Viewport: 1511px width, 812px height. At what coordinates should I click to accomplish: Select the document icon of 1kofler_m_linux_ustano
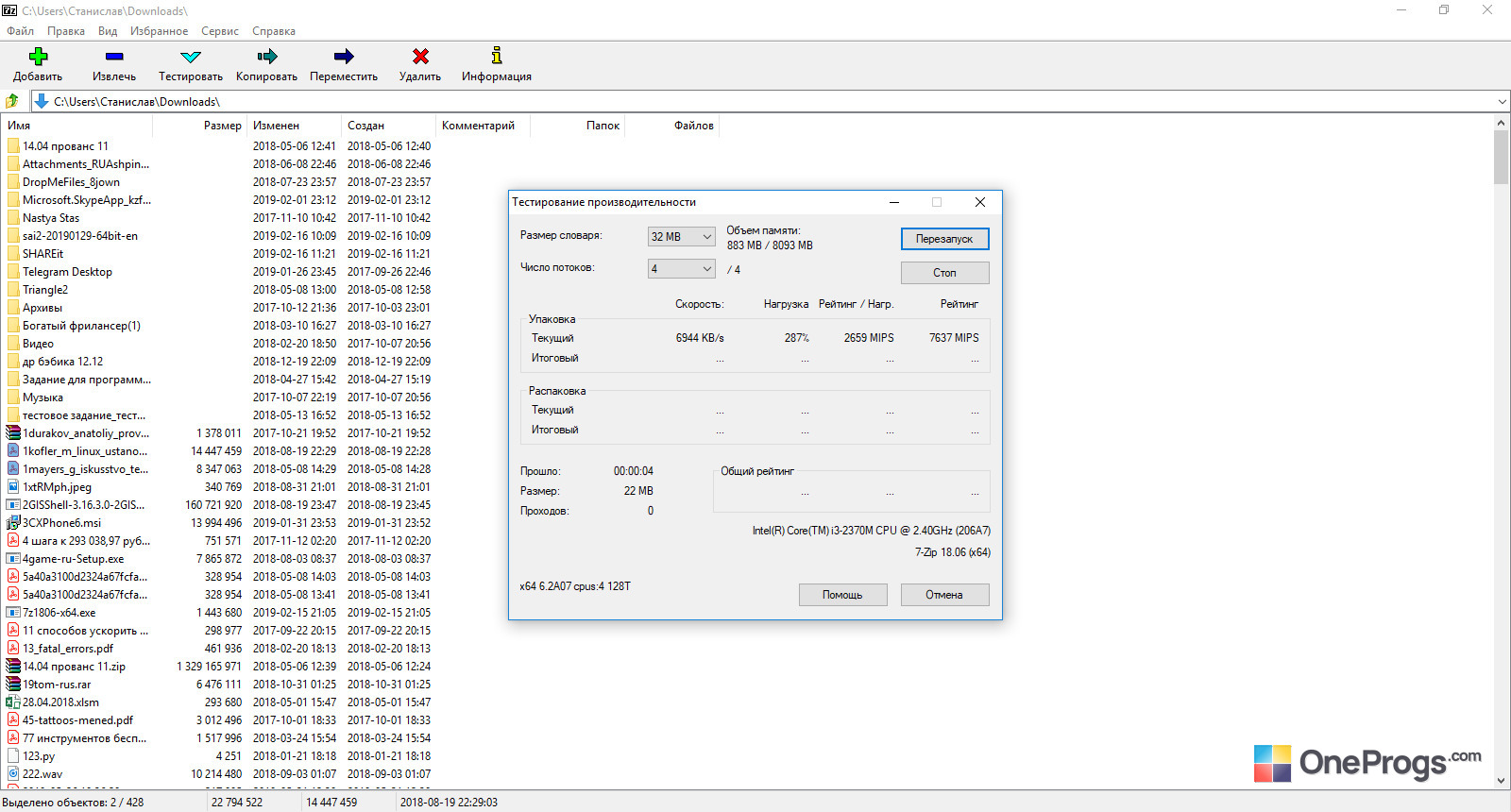13,451
